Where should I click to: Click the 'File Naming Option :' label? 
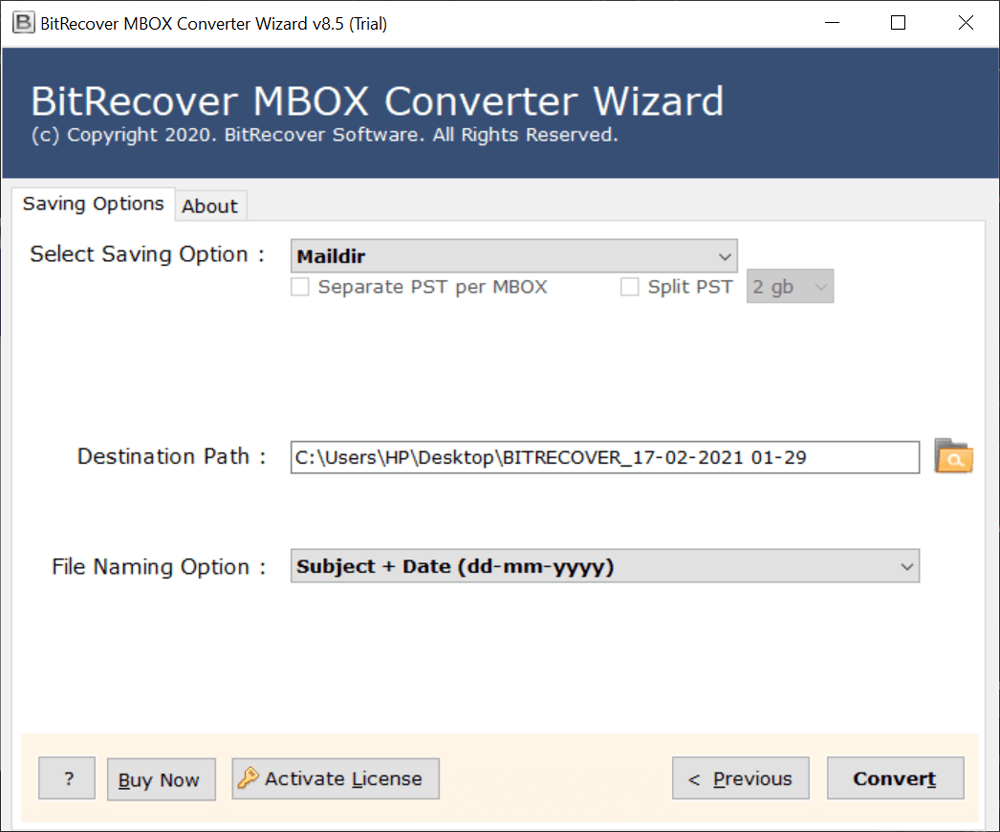[159, 567]
